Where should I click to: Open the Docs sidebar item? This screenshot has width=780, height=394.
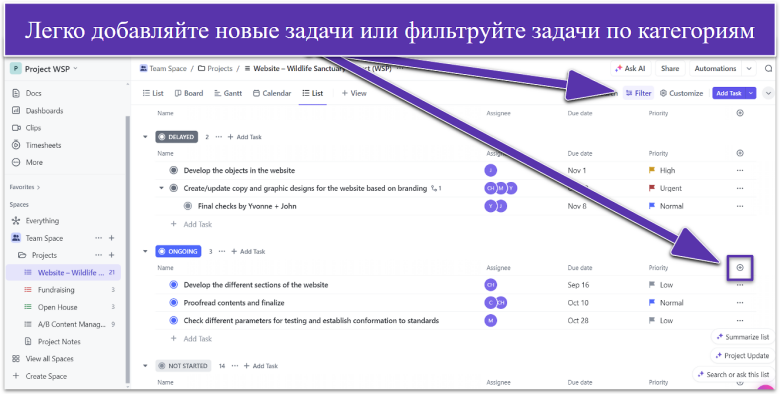33,93
